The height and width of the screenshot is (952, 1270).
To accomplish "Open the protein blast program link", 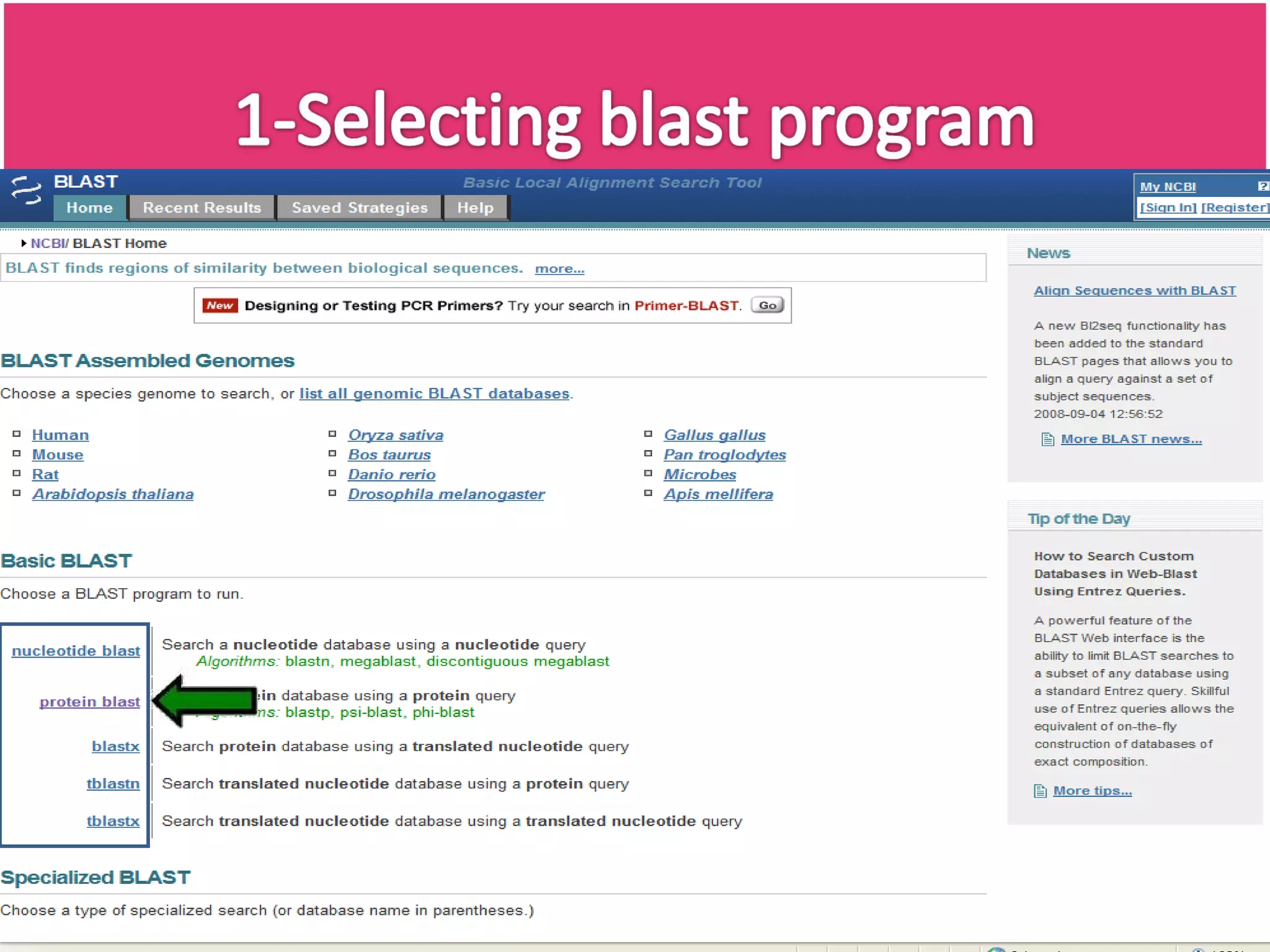I will point(90,702).
